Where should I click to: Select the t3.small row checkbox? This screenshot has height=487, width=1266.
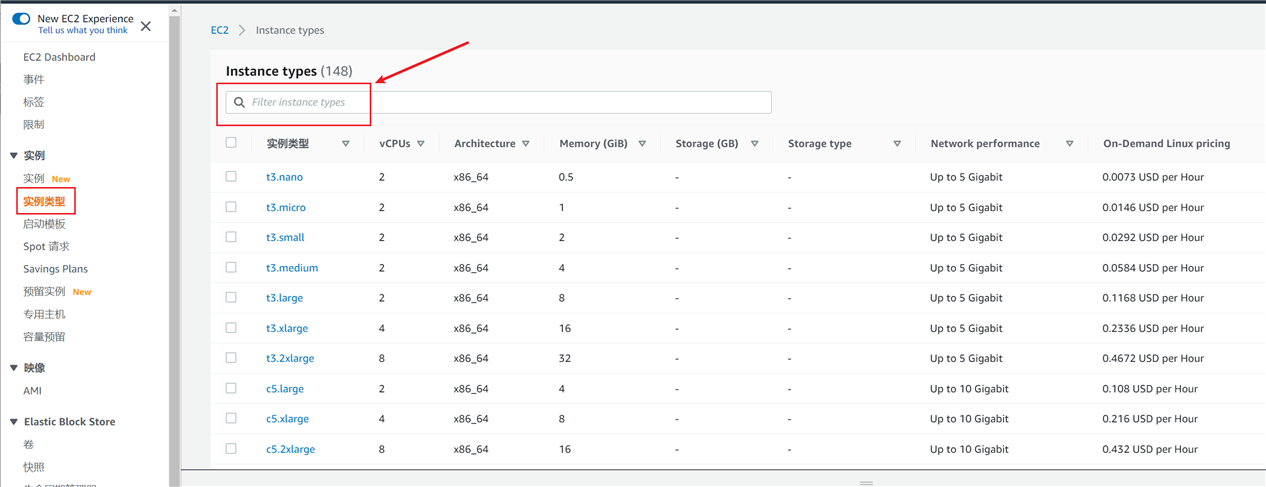[x=231, y=237]
